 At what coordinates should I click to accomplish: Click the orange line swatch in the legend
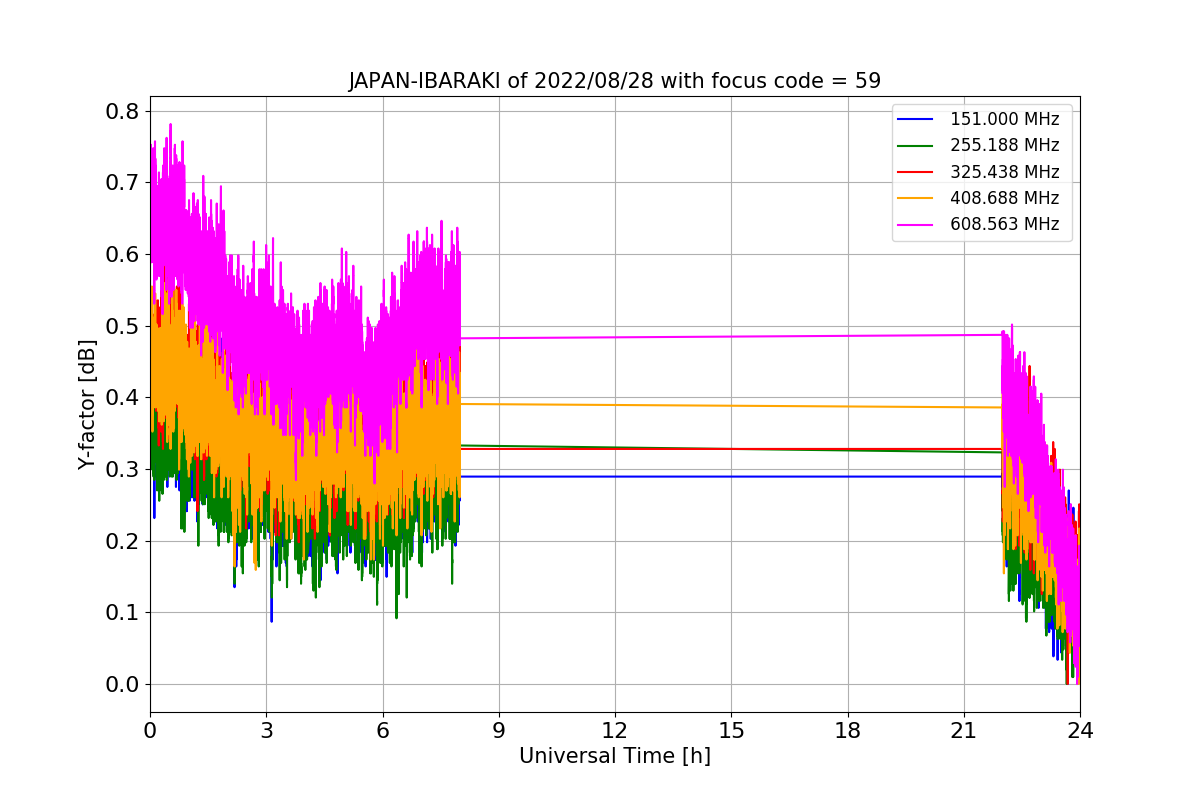(917, 198)
